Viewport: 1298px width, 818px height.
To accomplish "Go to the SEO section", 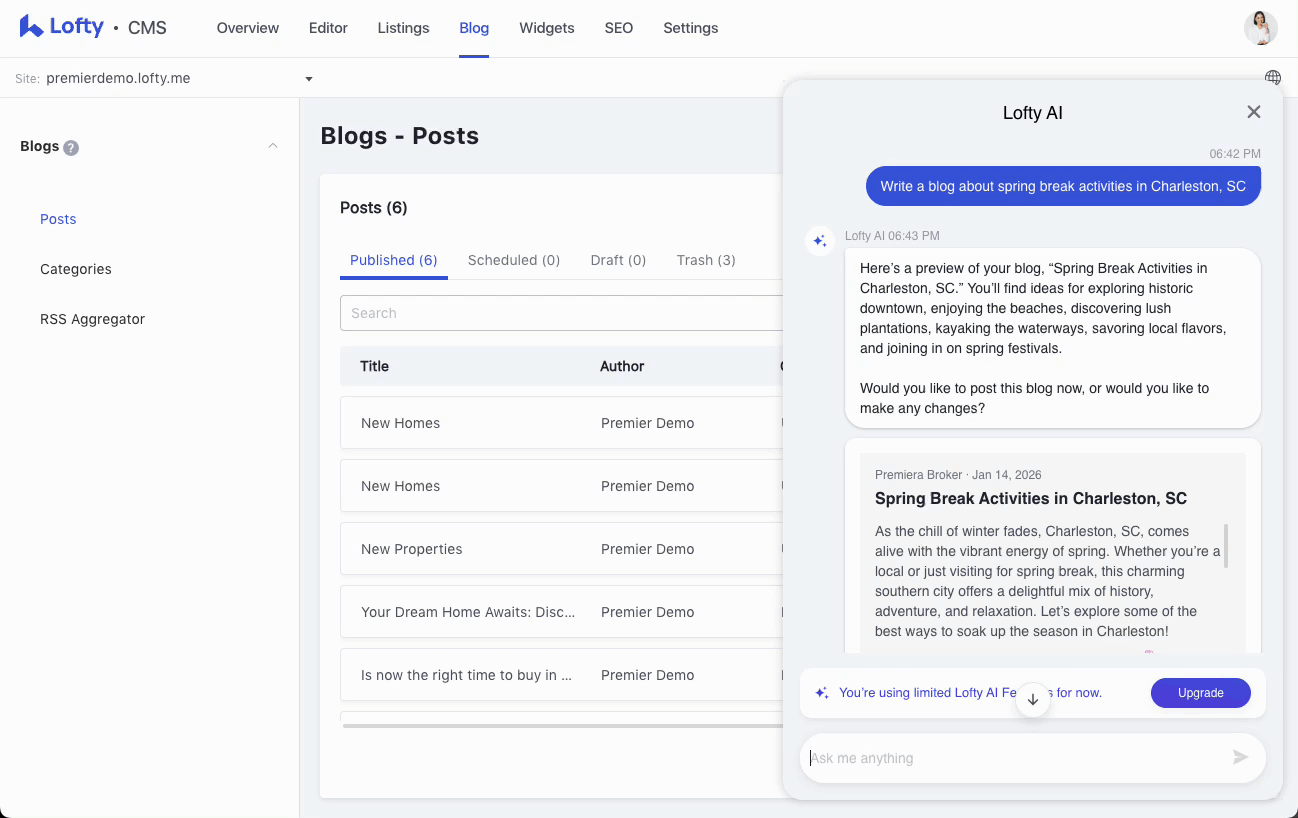I will [x=618, y=28].
